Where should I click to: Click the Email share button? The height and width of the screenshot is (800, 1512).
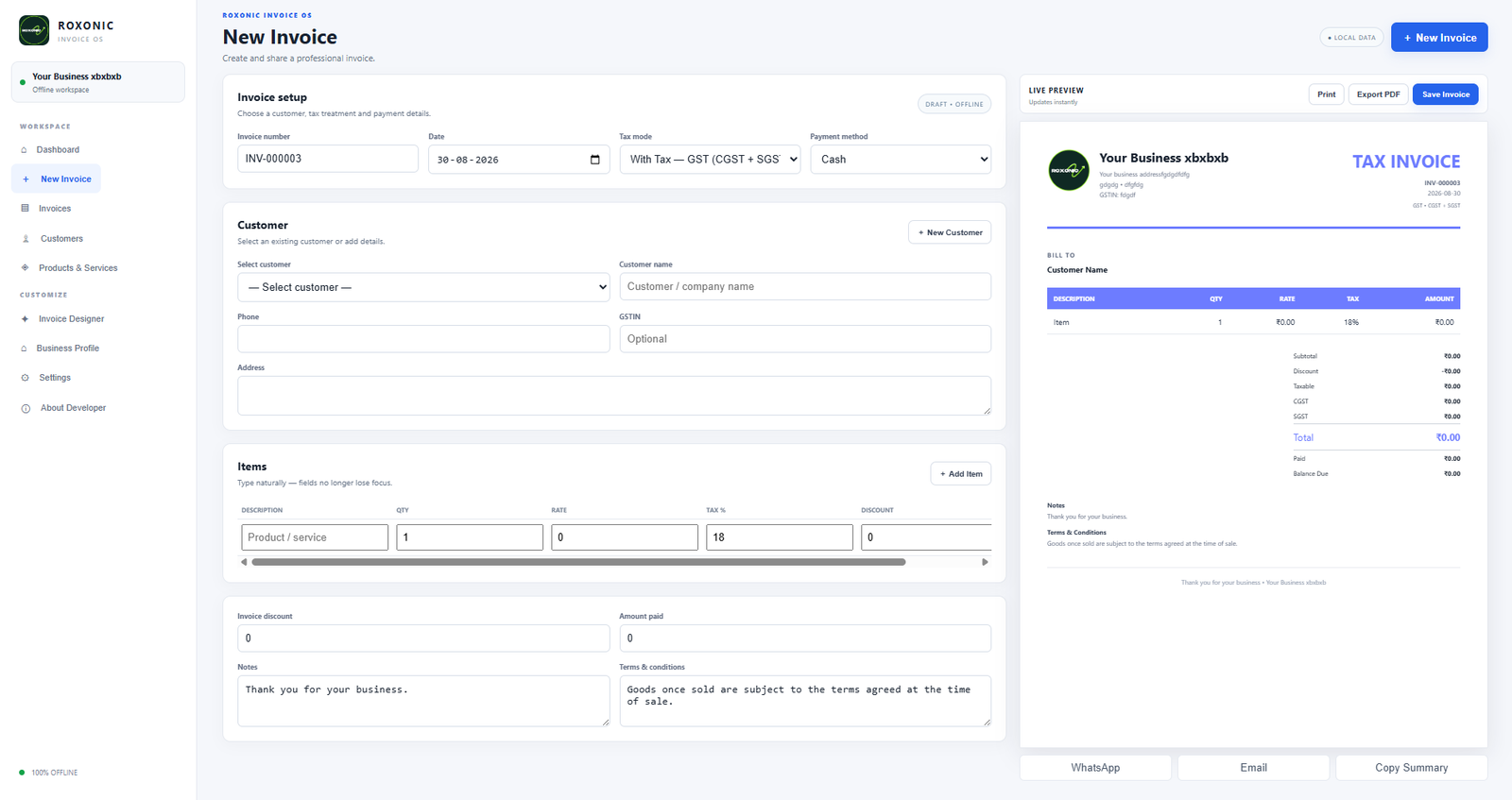coord(1253,768)
